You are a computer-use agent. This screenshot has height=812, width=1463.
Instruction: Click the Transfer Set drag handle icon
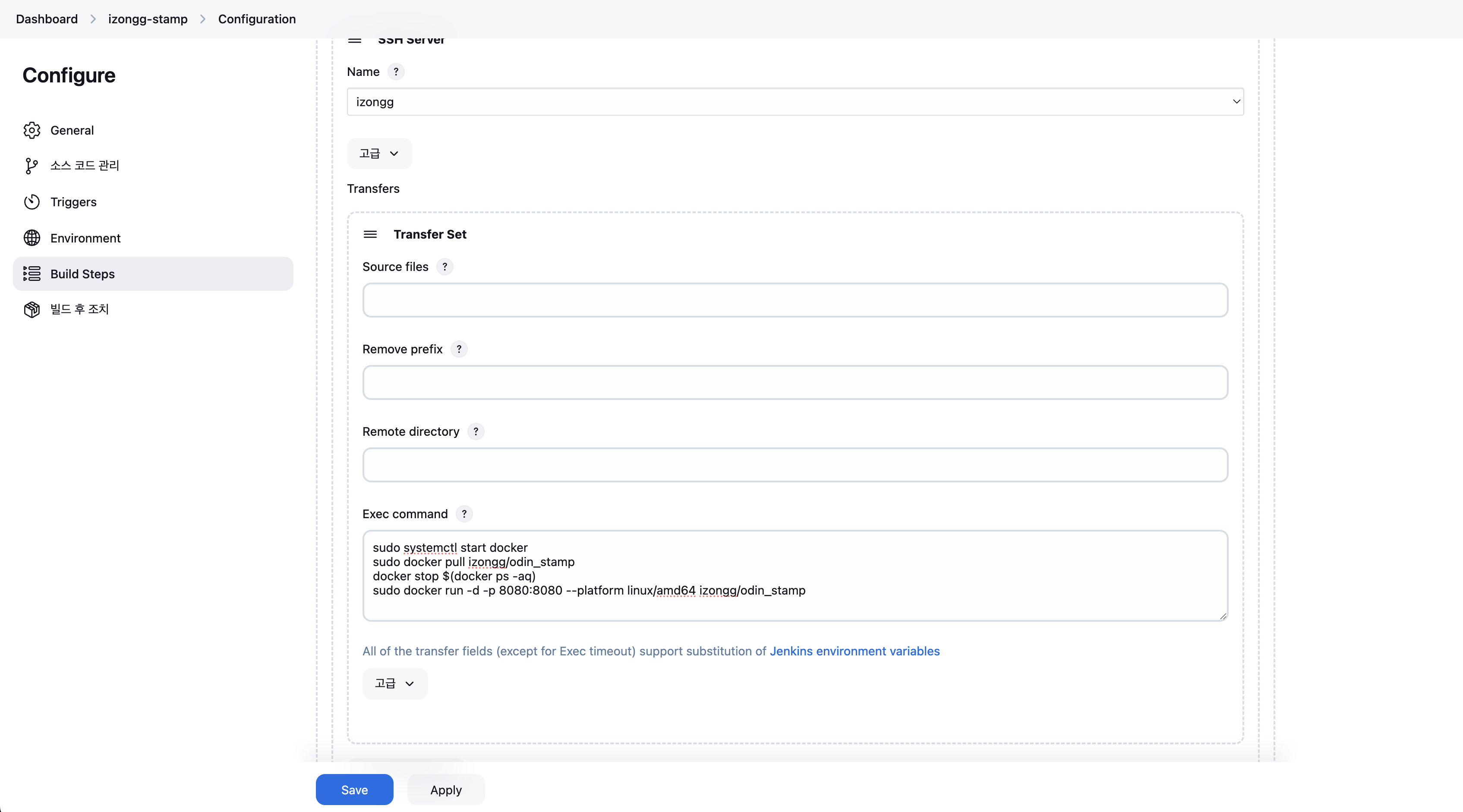[370, 235]
